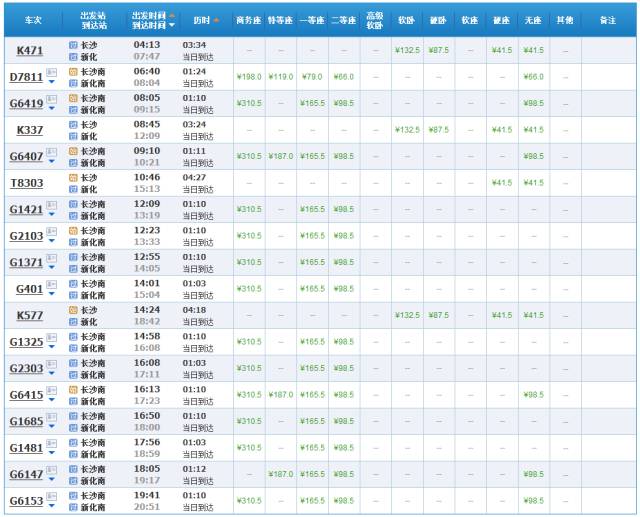Click the station icon before 新化南 in G6153 row

pyautogui.click(x=73, y=508)
